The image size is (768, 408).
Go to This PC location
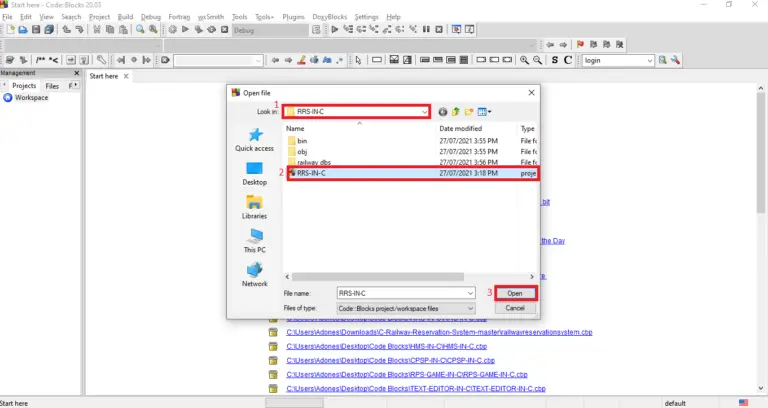[x=254, y=240]
